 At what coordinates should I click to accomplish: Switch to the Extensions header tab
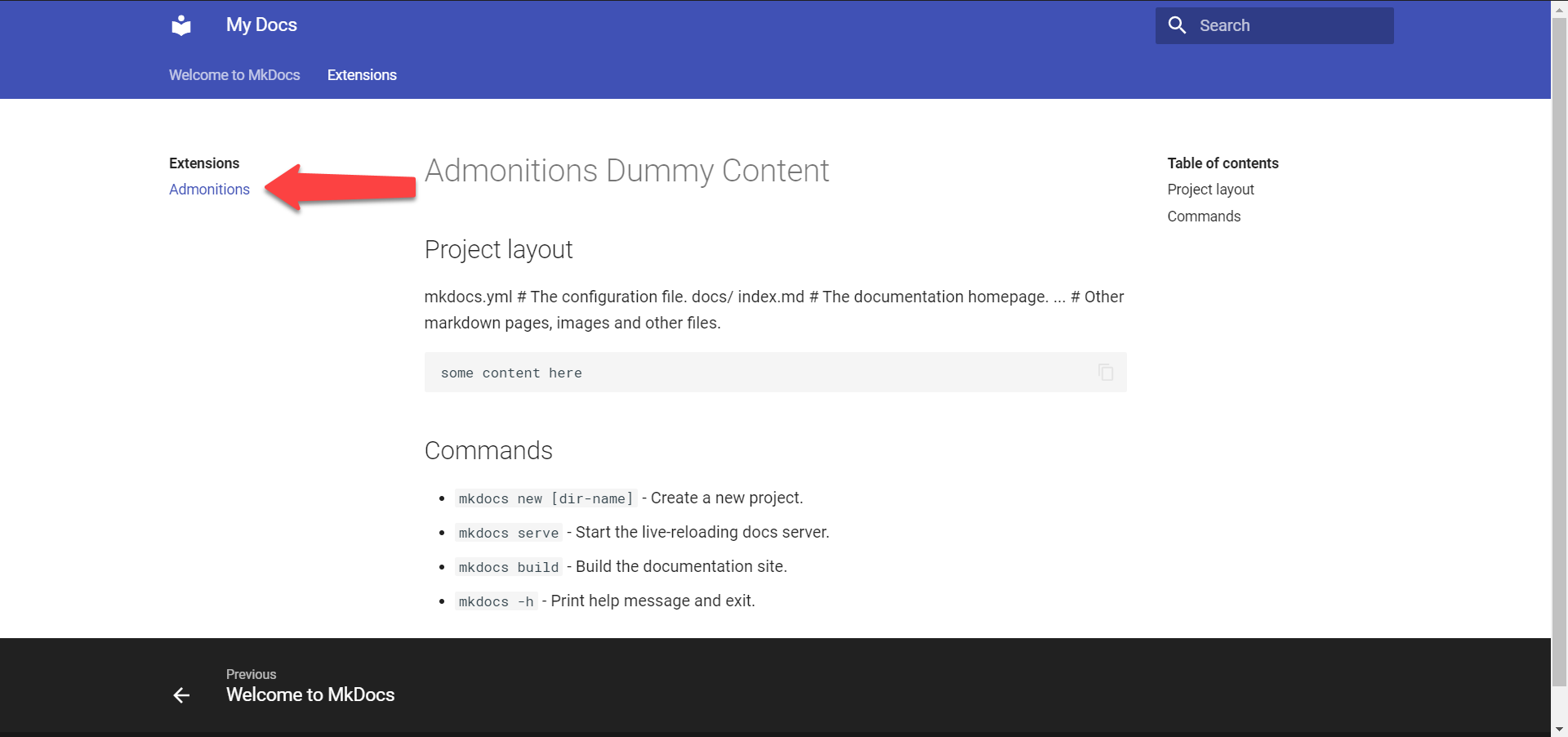[x=362, y=75]
